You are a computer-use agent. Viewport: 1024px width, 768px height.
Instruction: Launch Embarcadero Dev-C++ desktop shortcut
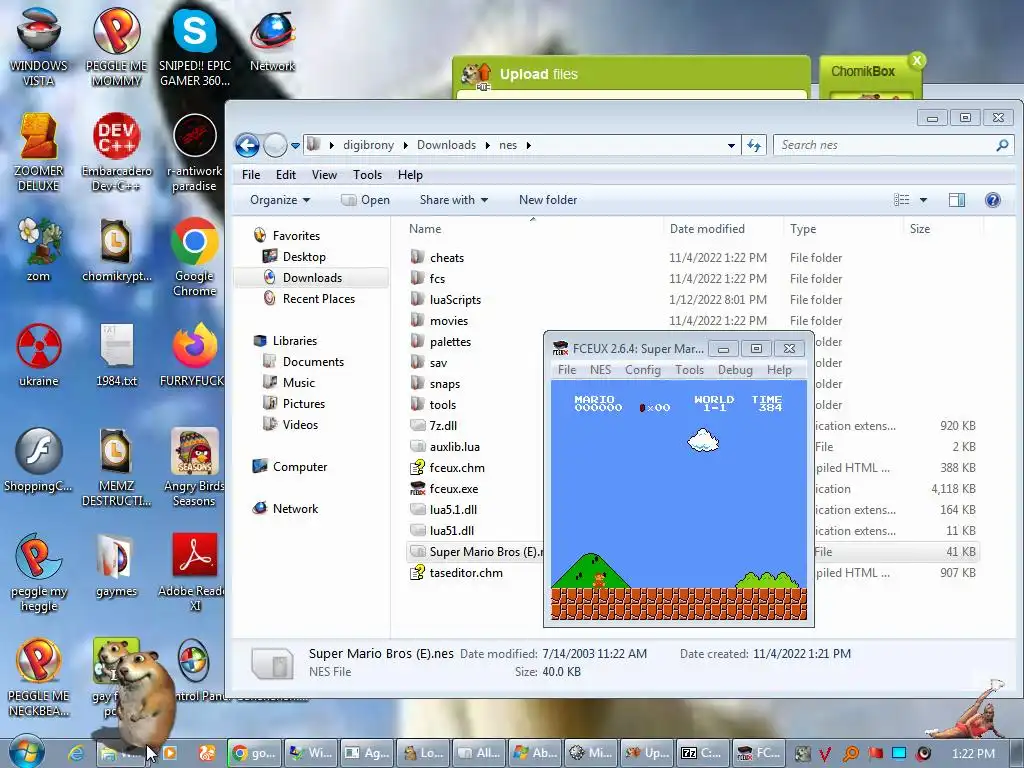(116, 152)
